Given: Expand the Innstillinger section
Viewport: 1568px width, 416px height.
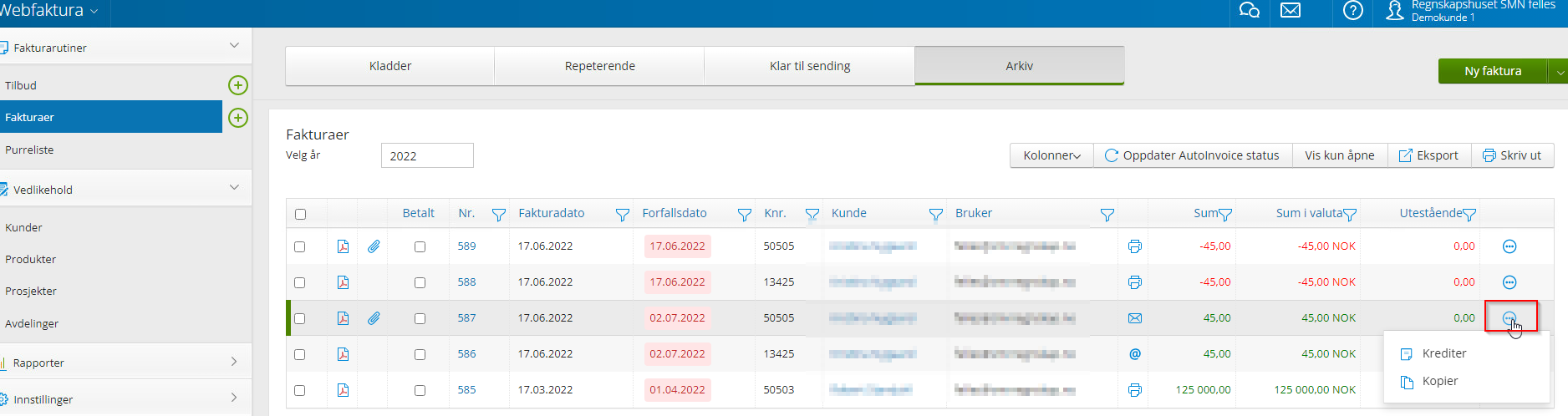Looking at the screenshot, I should pyautogui.click(x=234, y=398).
